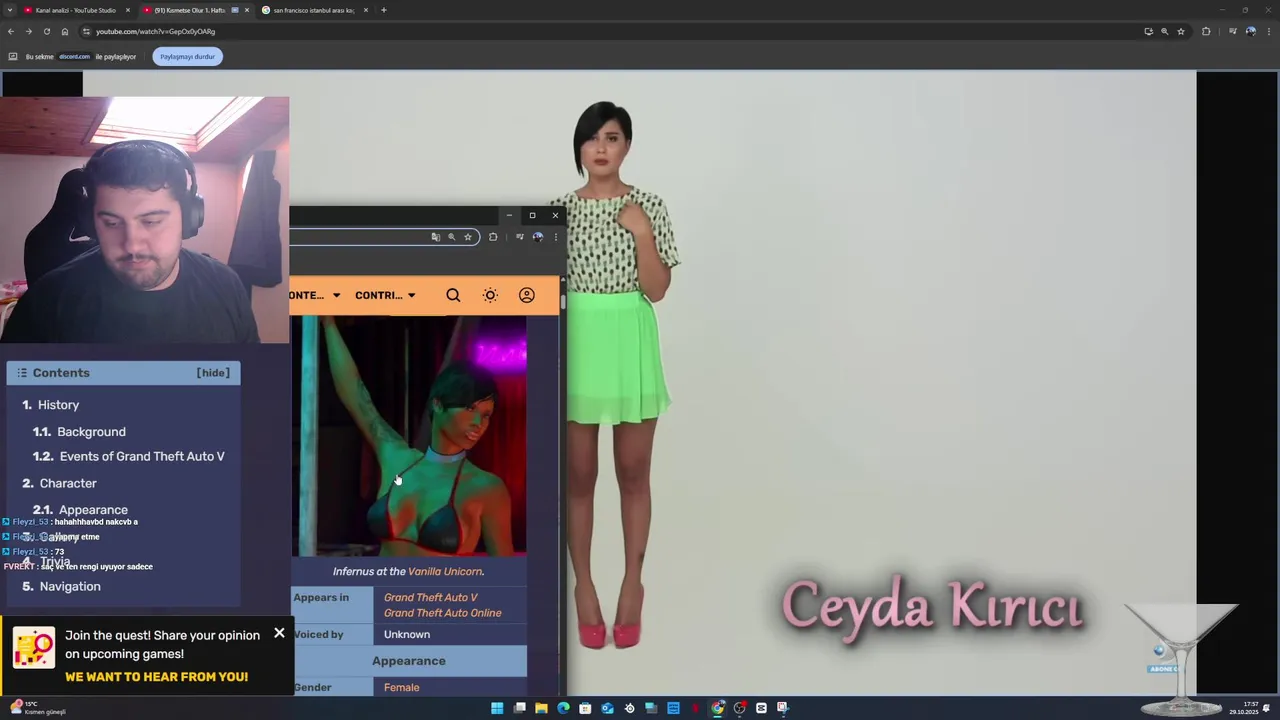Open Microsoft Edge from the taskbar
1280x720 pixels.
point(563,708)
